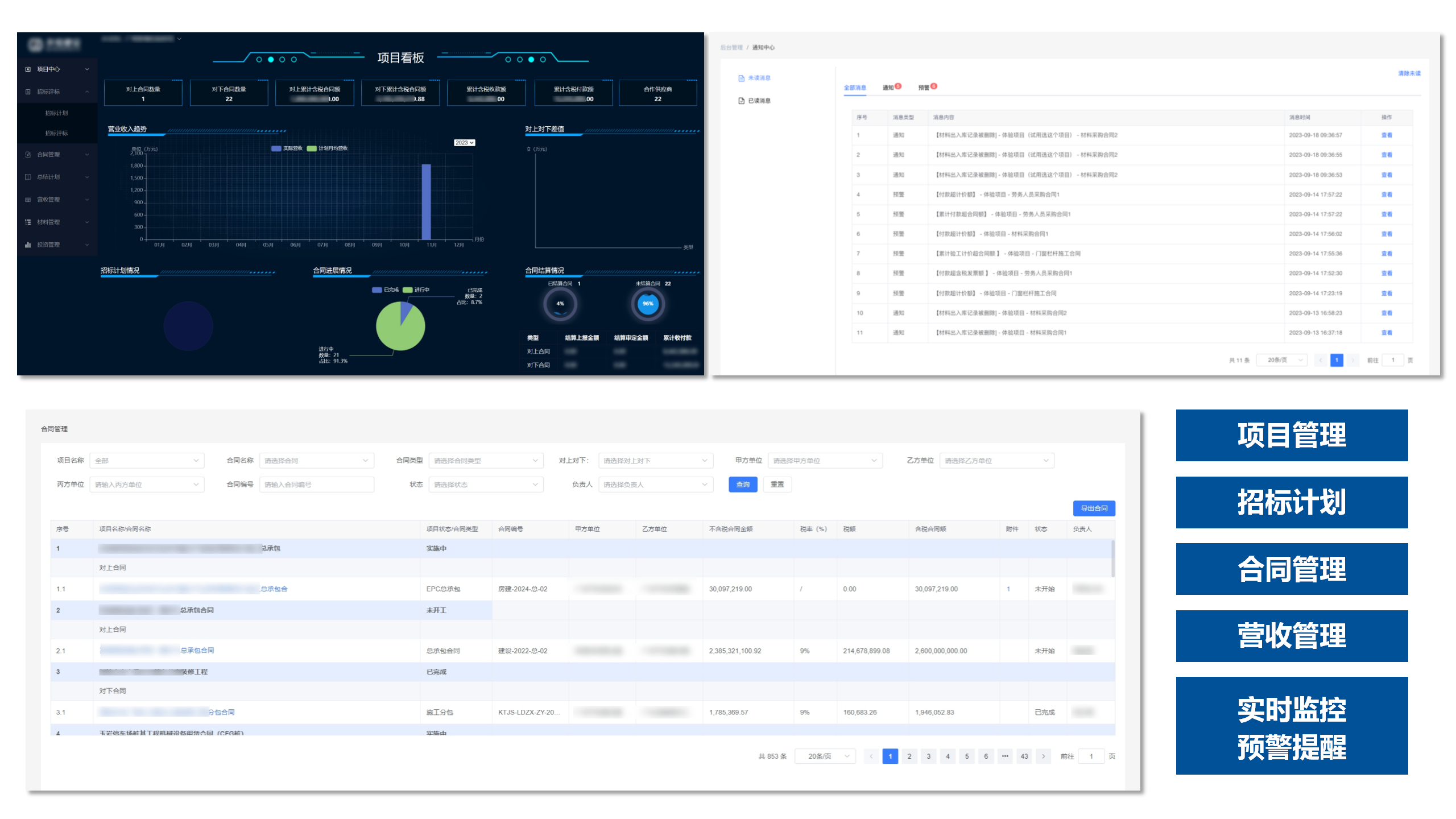Click the 未读消息 document icon

741,78
